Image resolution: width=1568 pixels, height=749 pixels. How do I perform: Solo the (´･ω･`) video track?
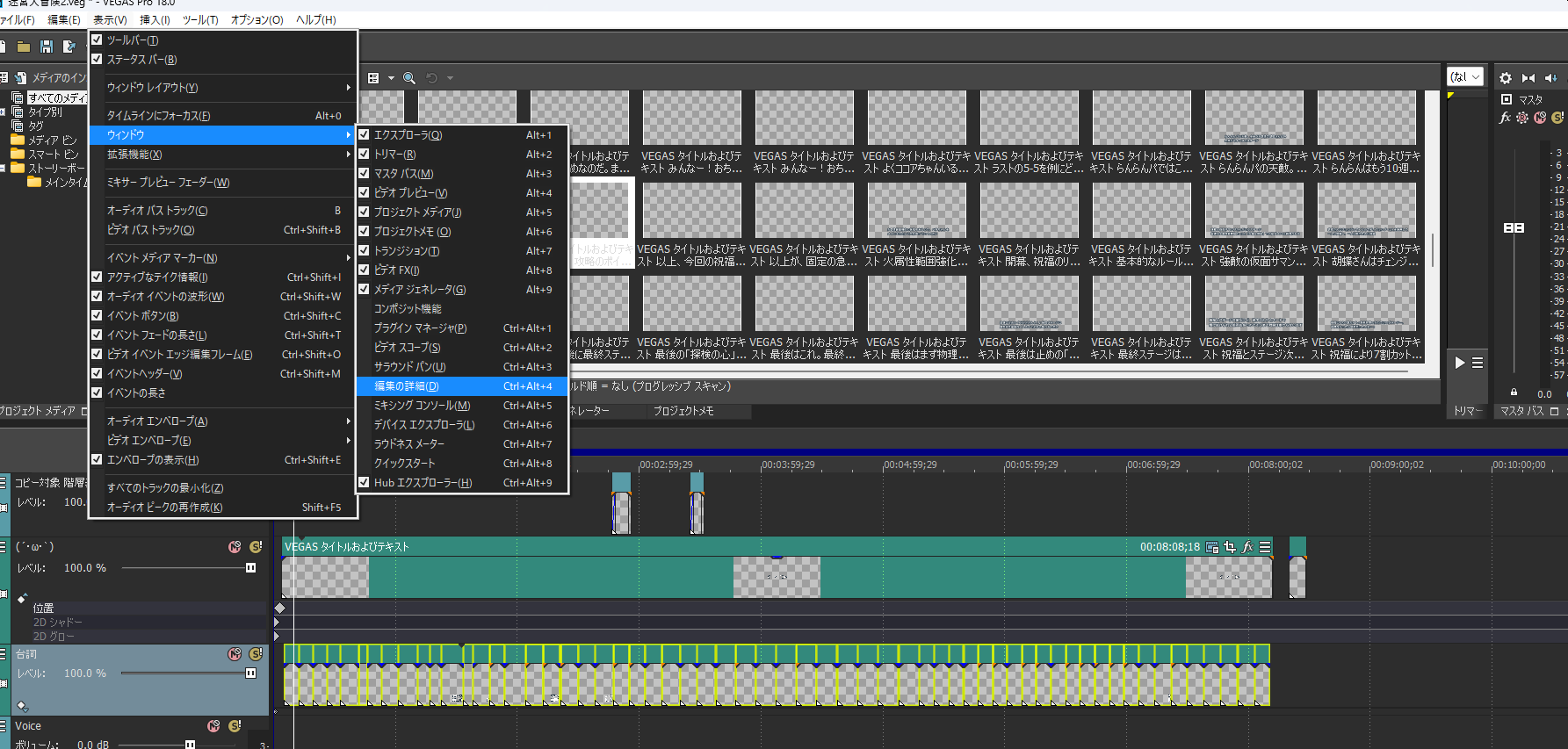[x=256, y=546]
